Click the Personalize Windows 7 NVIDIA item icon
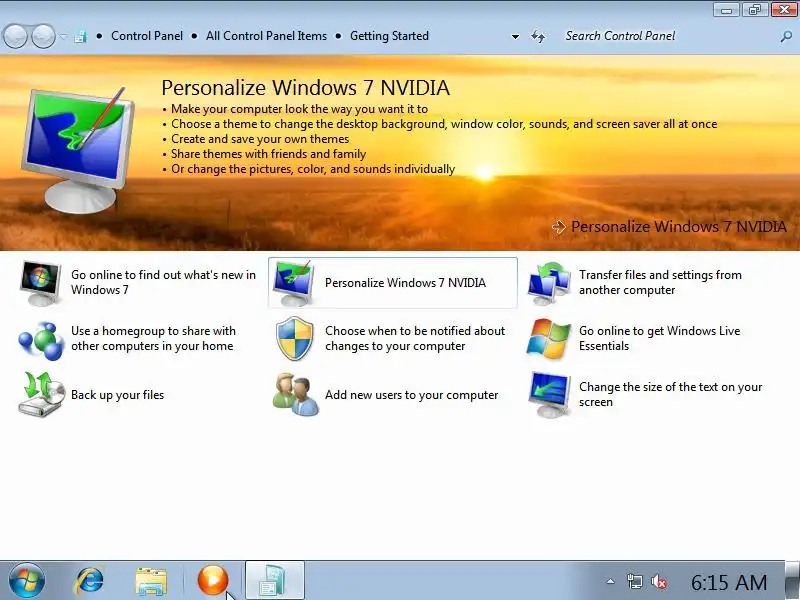This screenshot has width=800, height=600. [x=292, y=283]
